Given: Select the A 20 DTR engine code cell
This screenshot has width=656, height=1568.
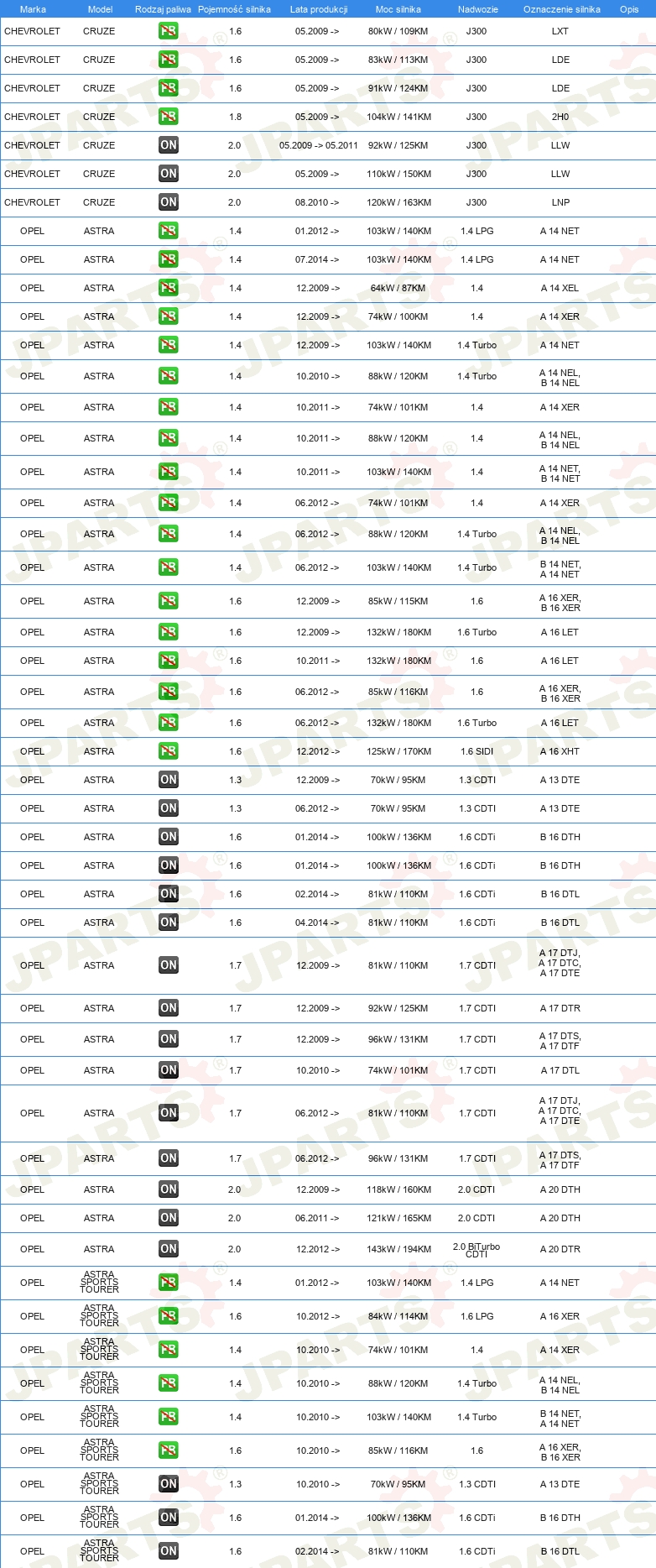Looking at the screenshot, I should 560,1249.
